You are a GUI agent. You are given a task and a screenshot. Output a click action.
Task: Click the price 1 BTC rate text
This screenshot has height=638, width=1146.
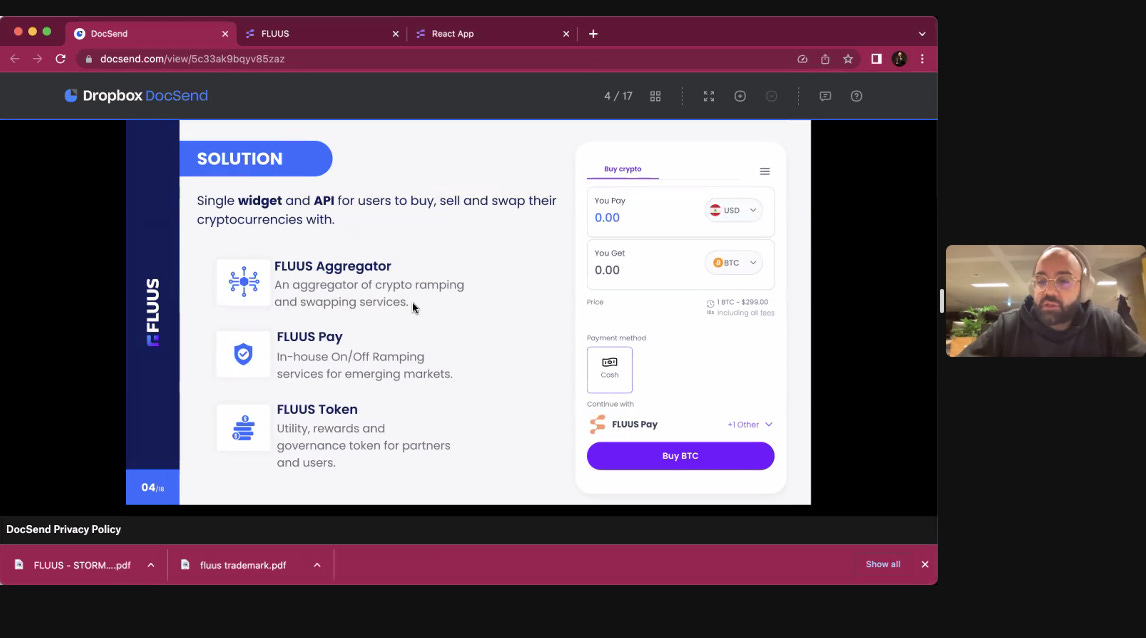(742, 302)
